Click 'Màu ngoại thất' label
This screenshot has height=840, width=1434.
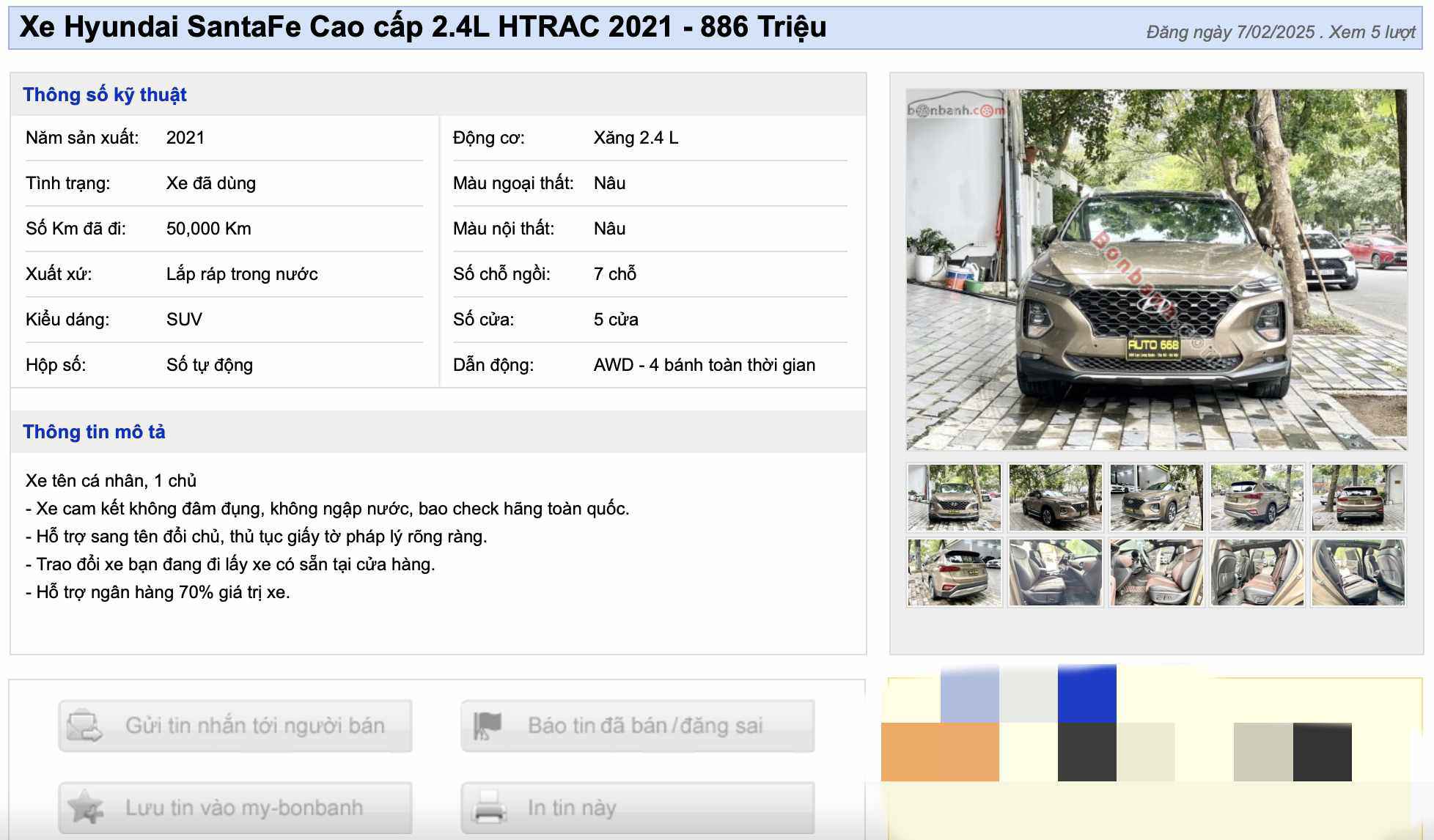tap(513, 183)
